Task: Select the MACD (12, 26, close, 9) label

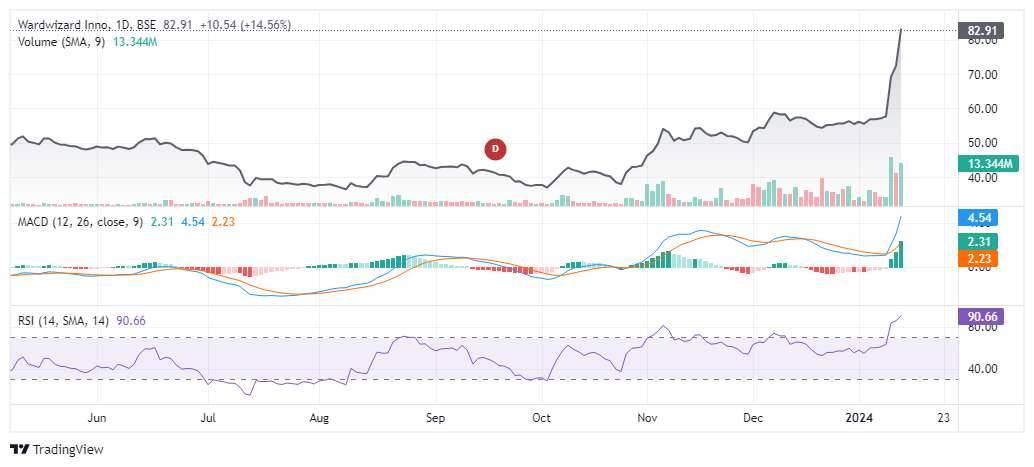Action: coord(80,222)
